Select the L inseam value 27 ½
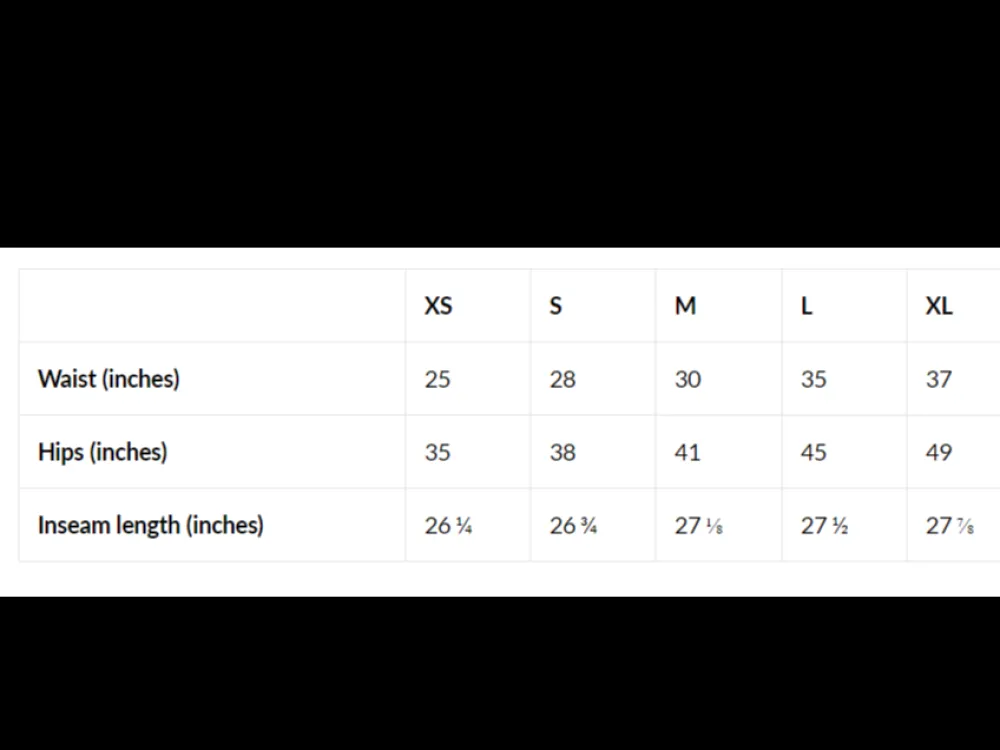 (x=825, y=526)
